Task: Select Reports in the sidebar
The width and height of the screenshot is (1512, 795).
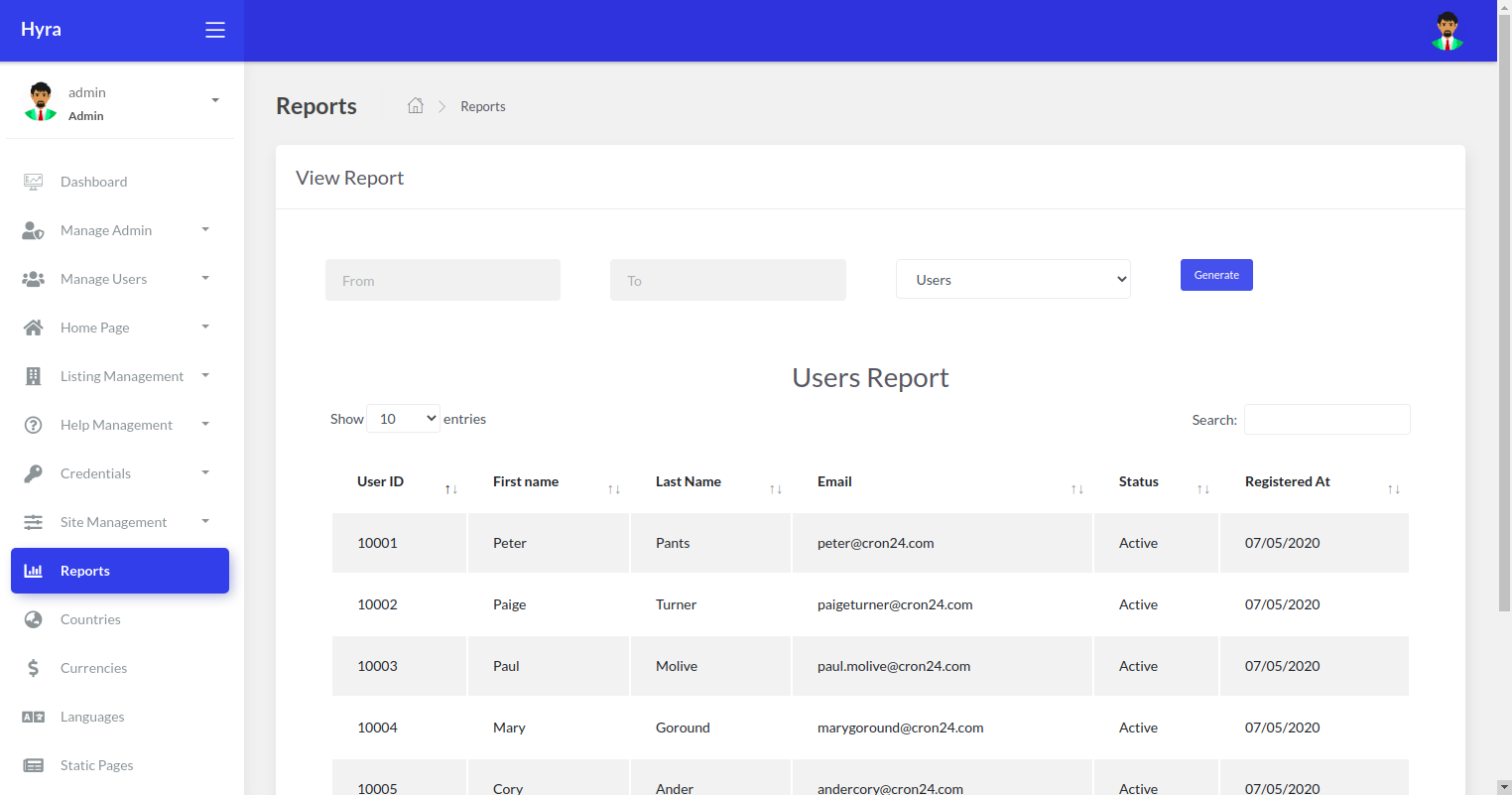Action: [x=120, y=571]
